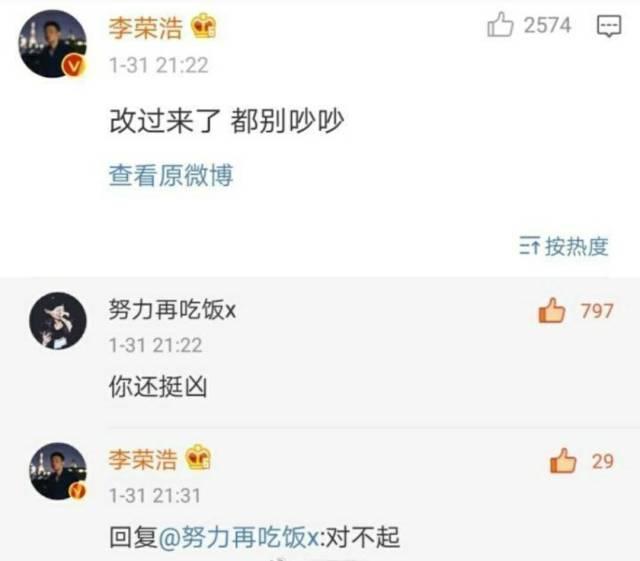This screenshot has width=640, height=561.
Task: Click the crown badge in the reply comment
Action: tap(198, 457)
